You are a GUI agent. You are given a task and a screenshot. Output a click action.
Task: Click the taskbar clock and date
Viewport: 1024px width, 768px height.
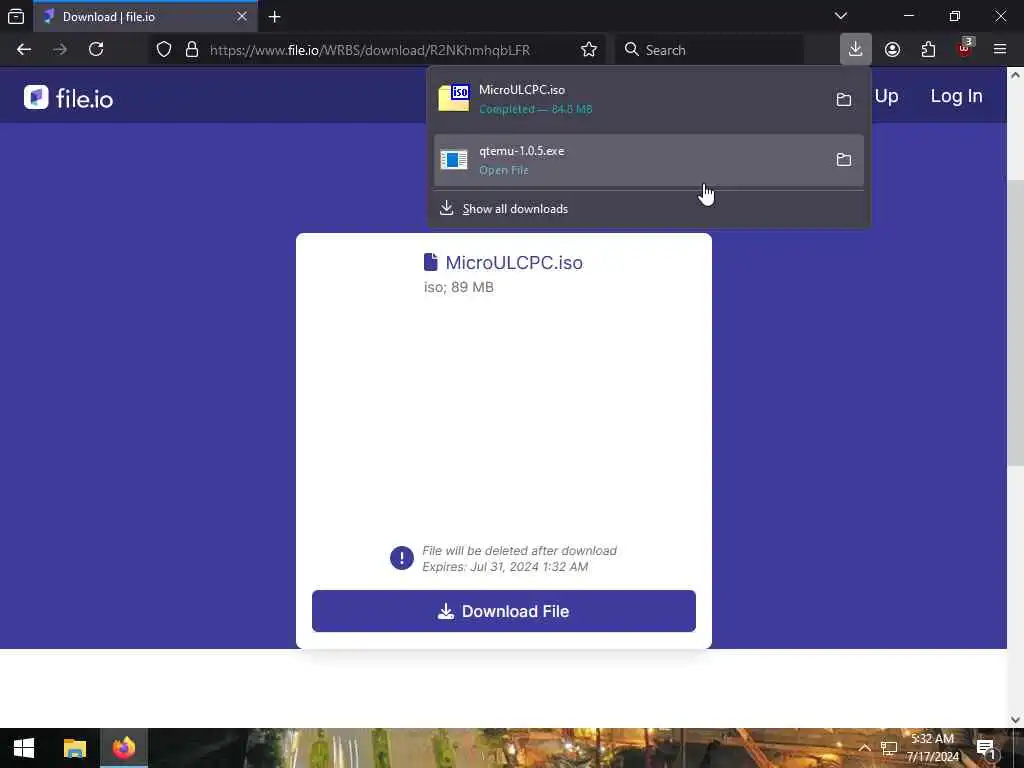pyautogui.click(x=933, y=748)
